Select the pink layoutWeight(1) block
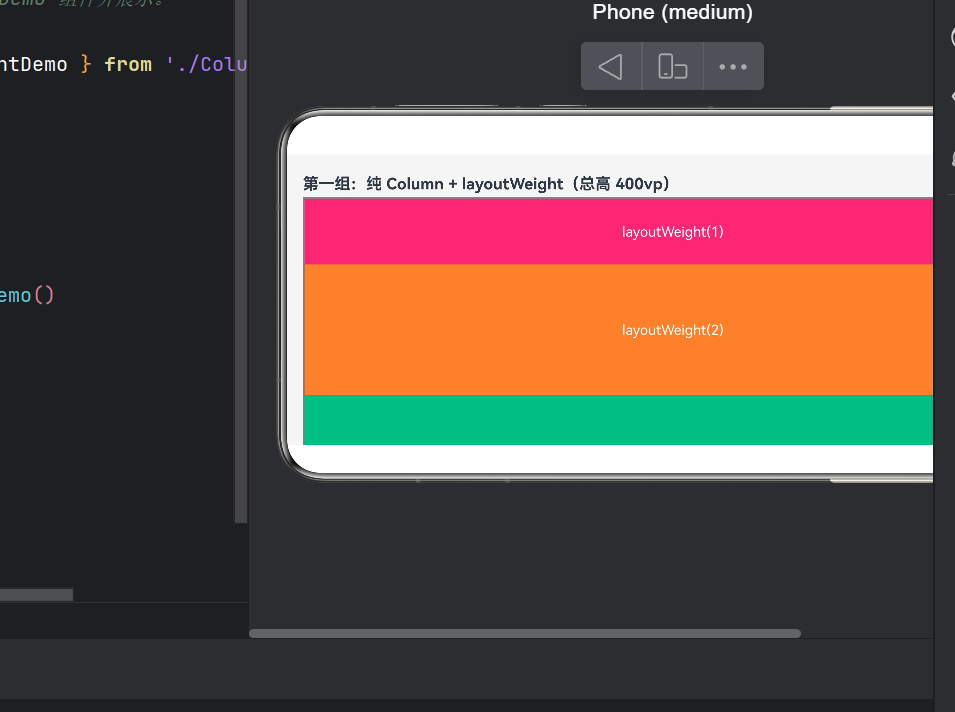This screenshot has height=712, width=955. (x=618, y=231)
